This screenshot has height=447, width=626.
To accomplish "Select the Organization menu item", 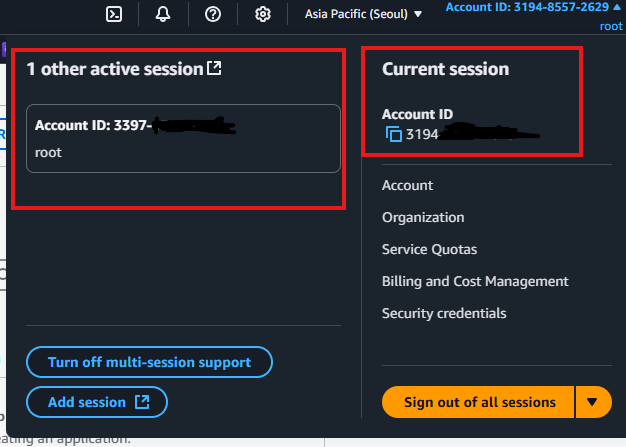I will point(423,217).
